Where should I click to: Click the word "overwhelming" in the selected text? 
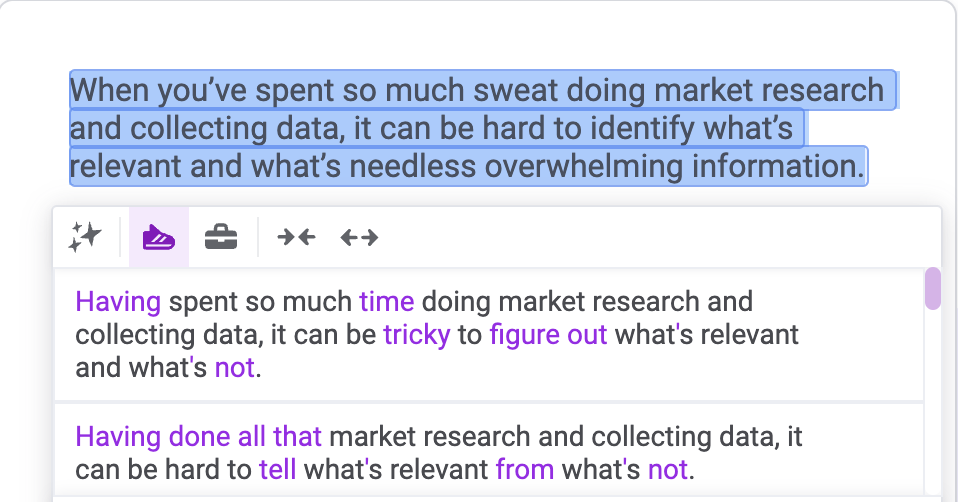tap(584, 166)
